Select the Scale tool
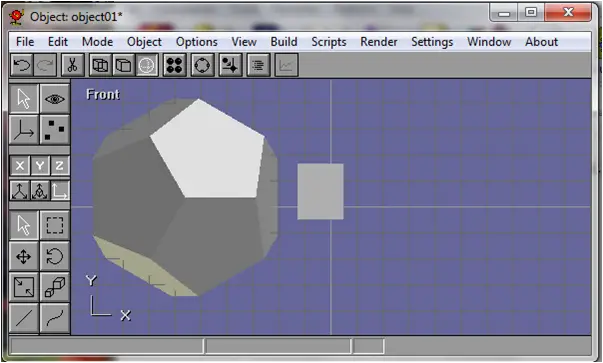 tap(24, 287)
